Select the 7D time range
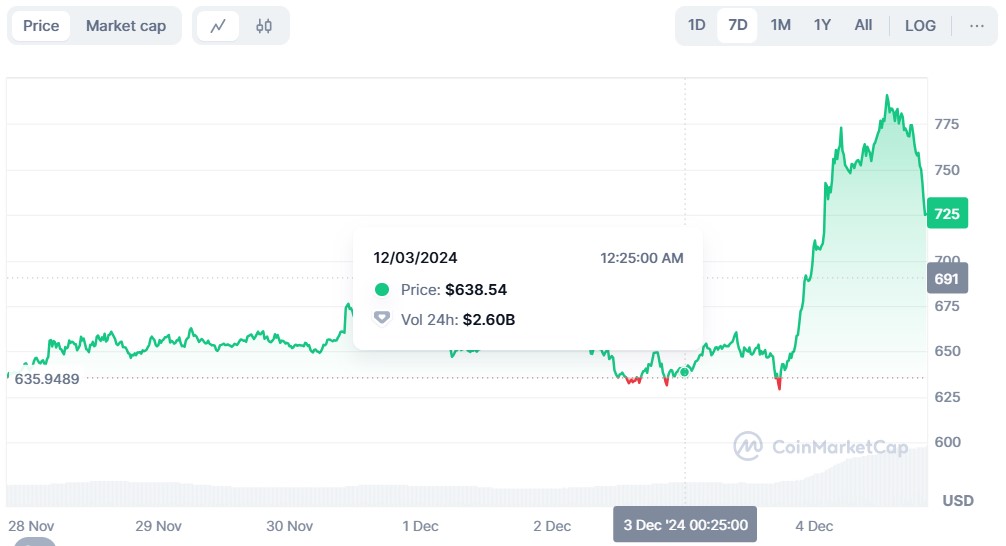This screenshot has width=1006, height=546. click(x=738, y=25)
